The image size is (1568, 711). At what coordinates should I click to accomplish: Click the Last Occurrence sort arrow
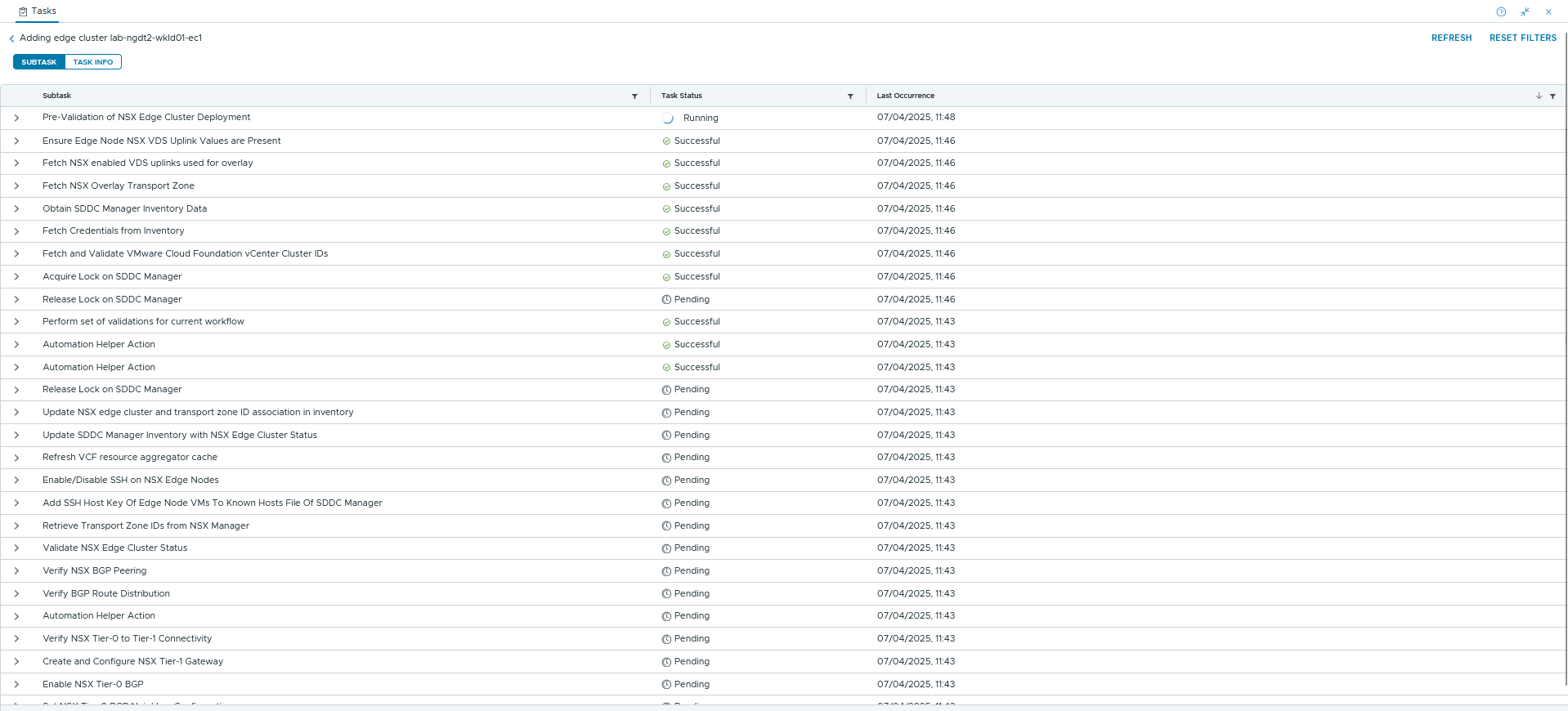click(x=1539, y=96)
